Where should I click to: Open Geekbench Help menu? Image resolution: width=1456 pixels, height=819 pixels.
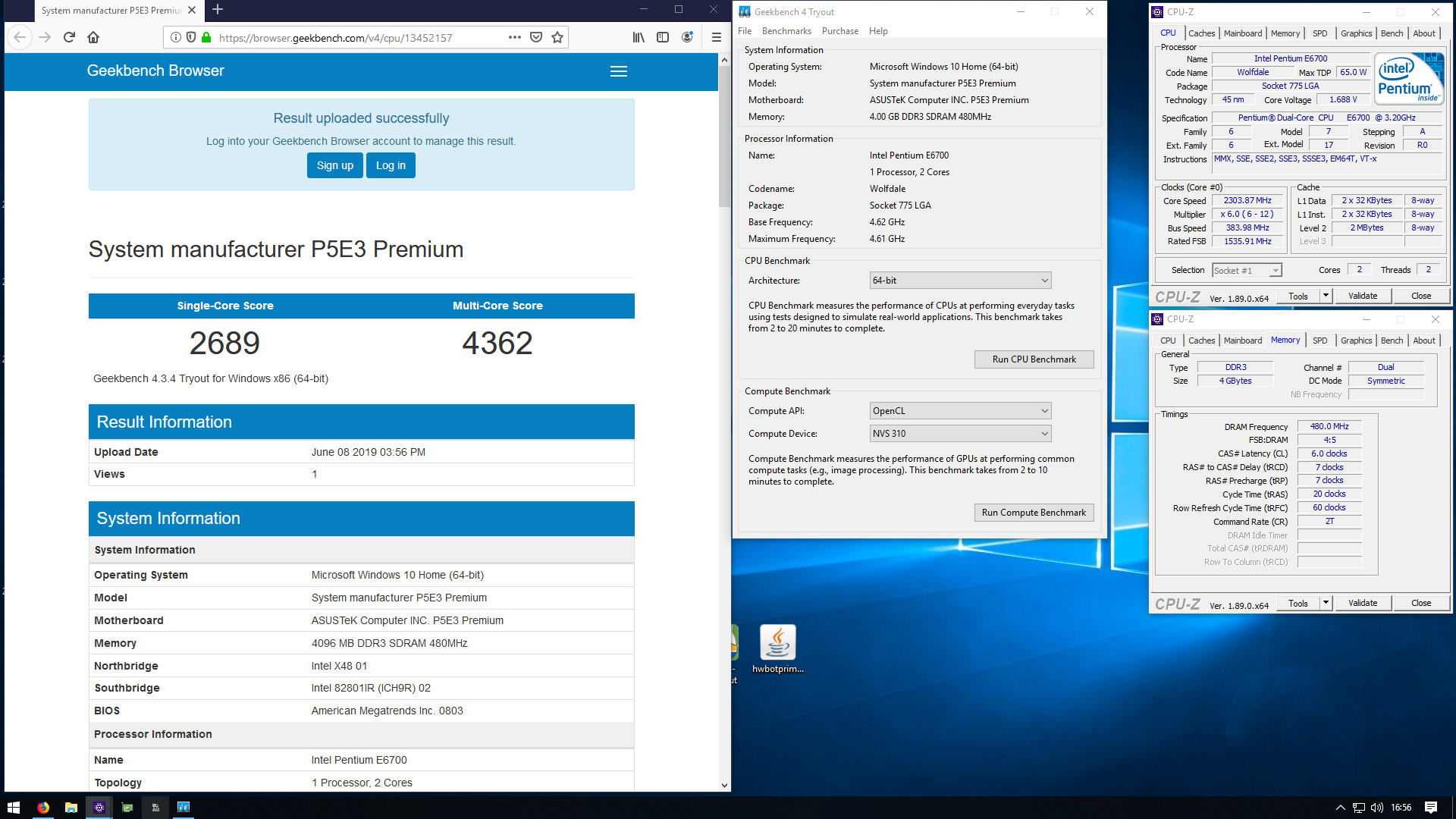click(878, 31)
